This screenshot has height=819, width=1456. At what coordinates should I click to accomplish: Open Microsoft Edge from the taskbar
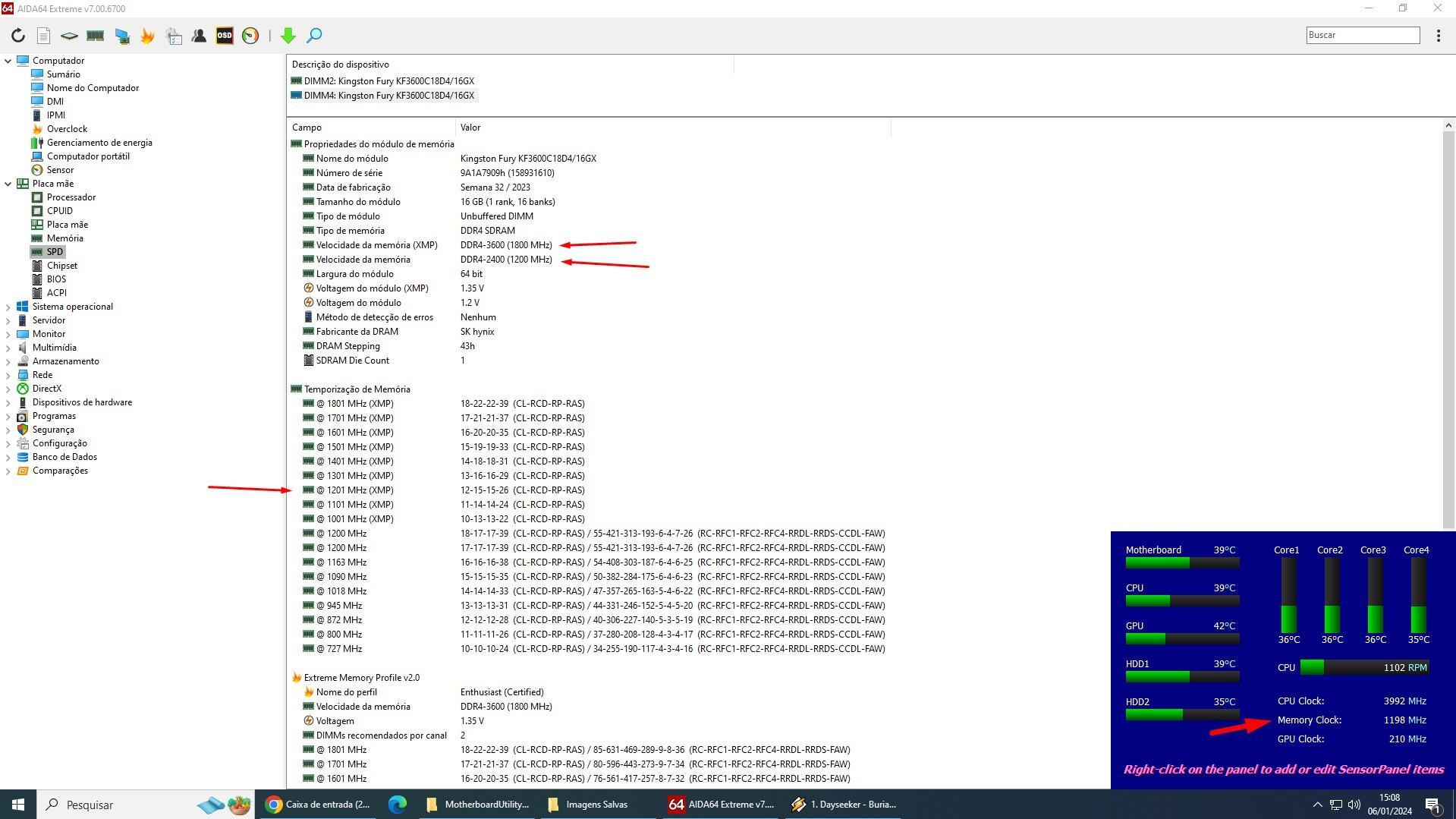(x=397, y=805)
